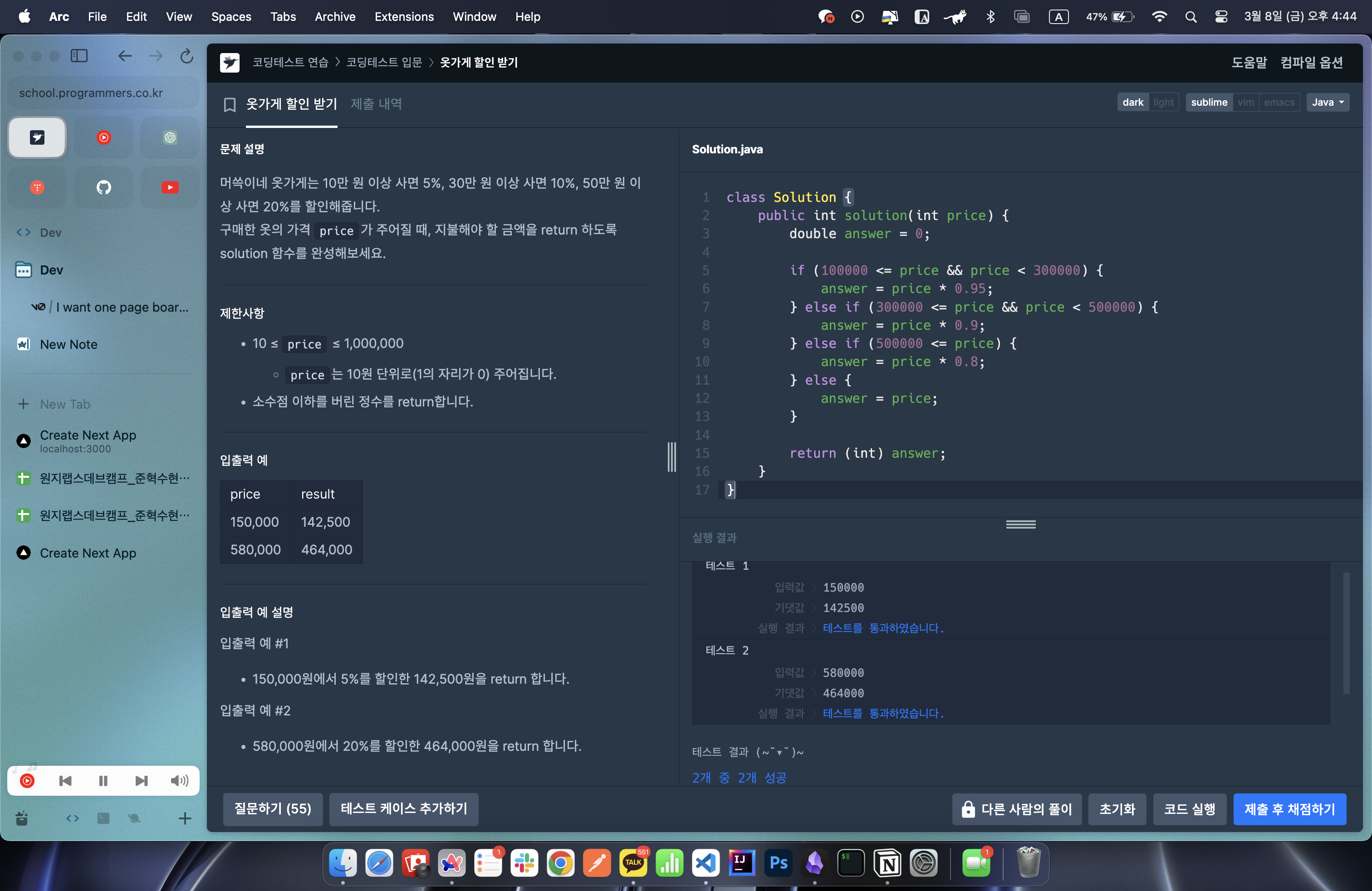Switch to the 제출 내역 tab
The image size is (1372, 891).
(376, 104)
